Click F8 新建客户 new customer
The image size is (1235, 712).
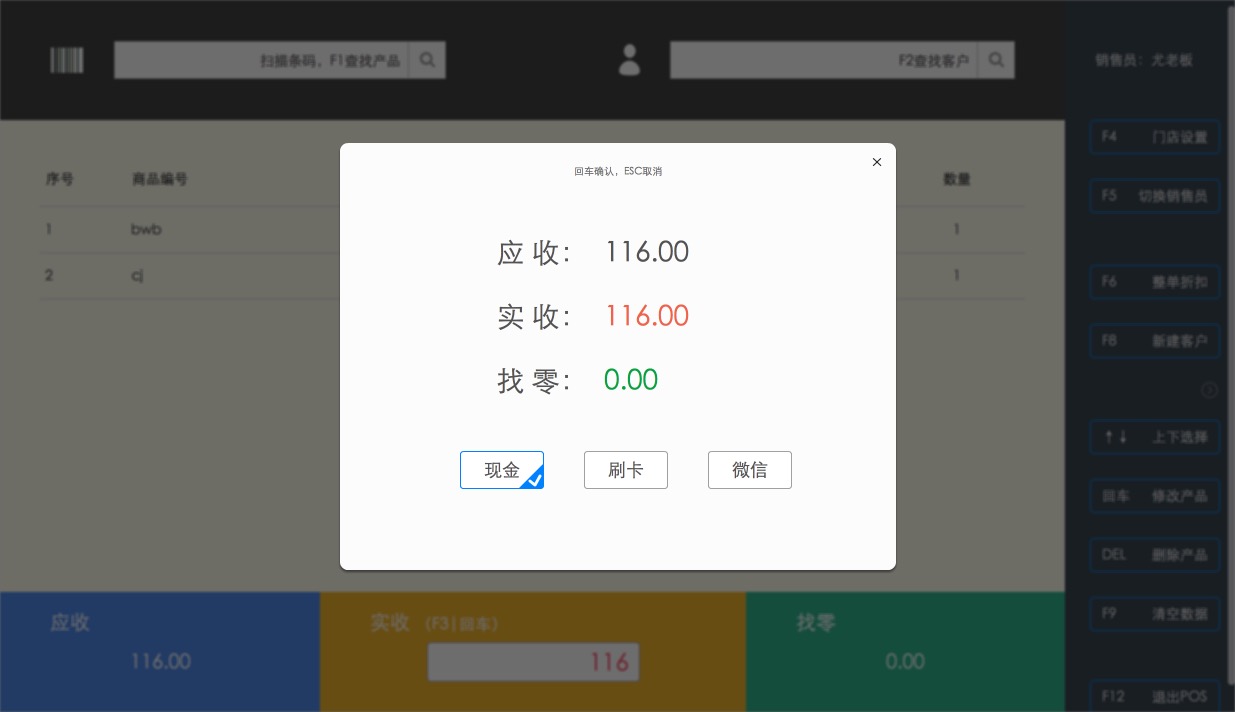coord(1155,341)
